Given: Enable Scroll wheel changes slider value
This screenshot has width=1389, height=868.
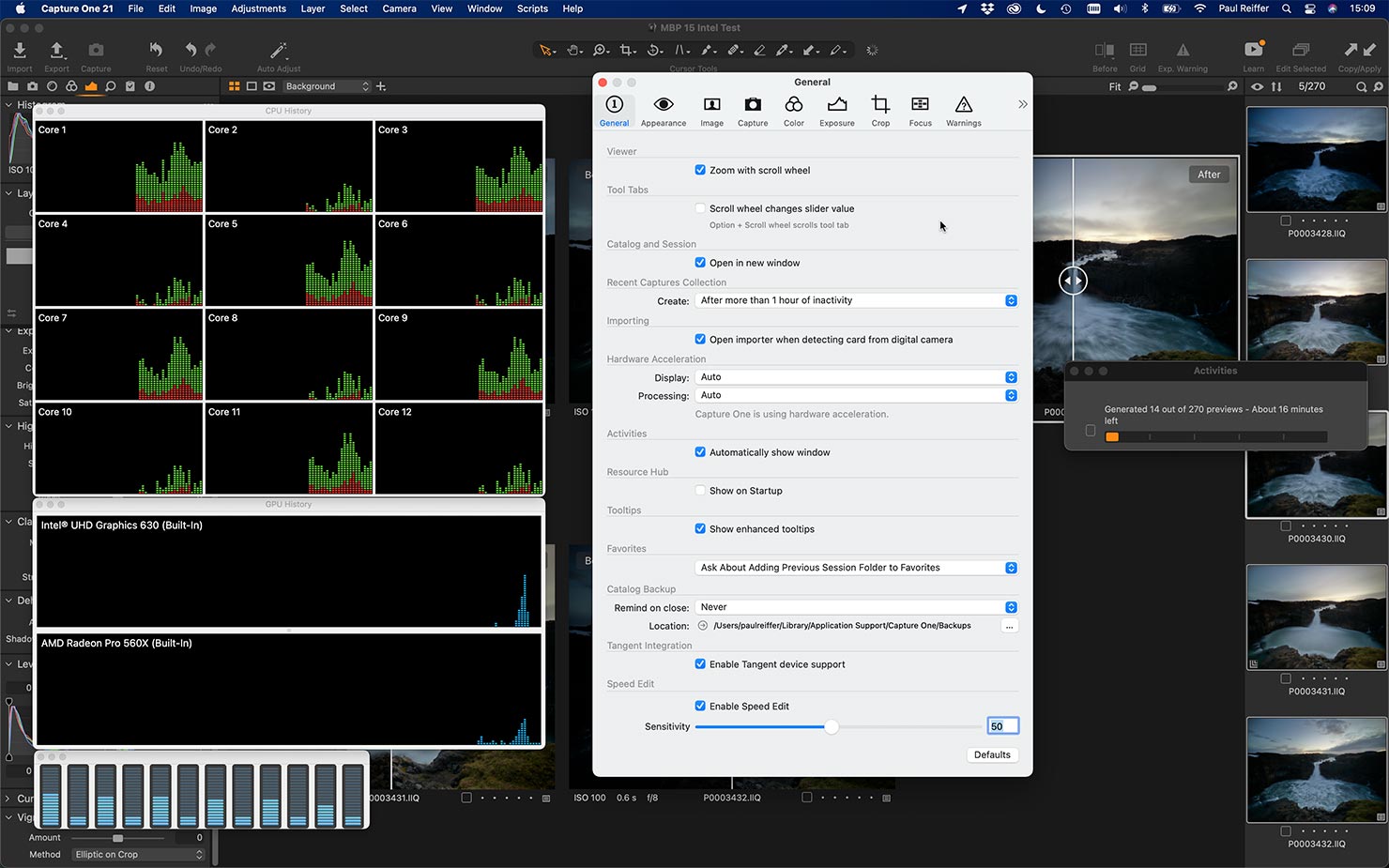Looking at the screenshot, I should coord(700,208).
